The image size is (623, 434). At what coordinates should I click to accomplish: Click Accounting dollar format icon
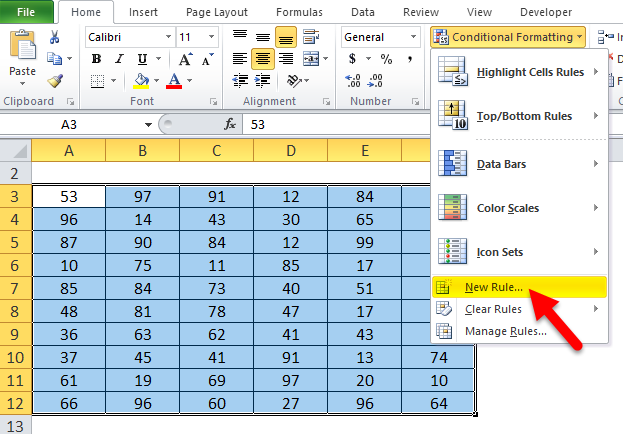coord(352,59)
